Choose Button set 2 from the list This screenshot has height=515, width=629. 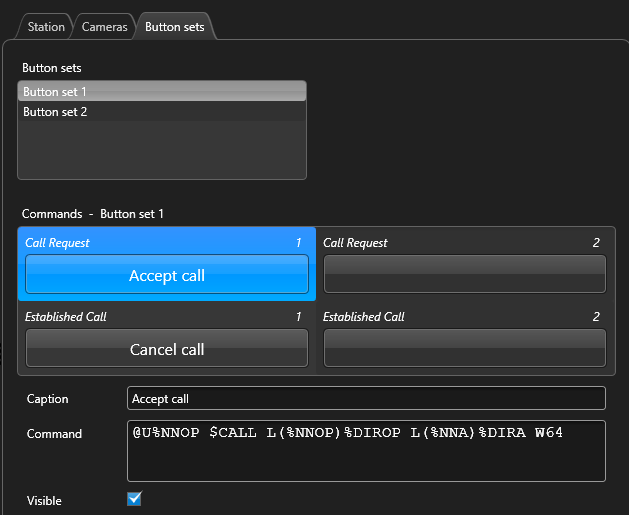click(161, 112)
